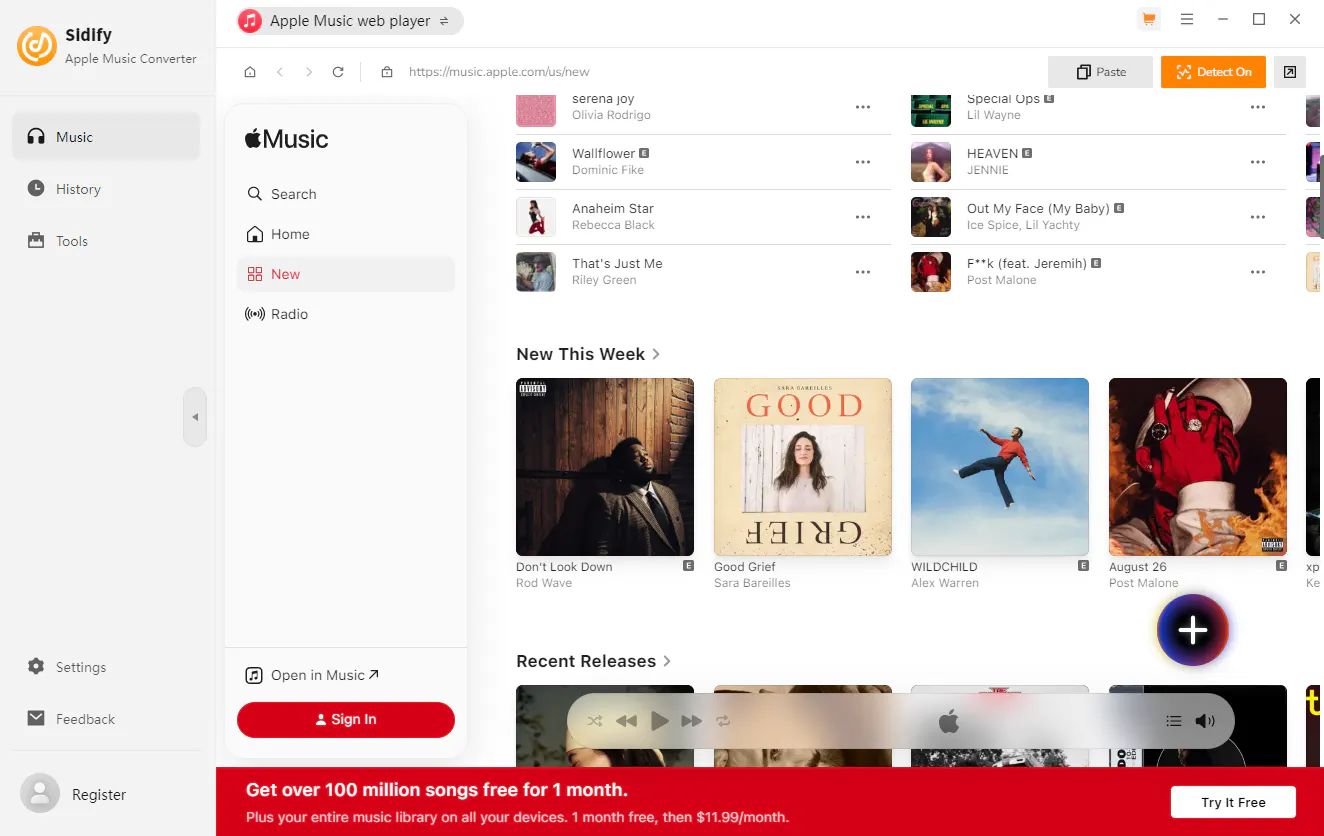Open the Tools section
Screen dimensions: 1324x836
coord(106,241)
